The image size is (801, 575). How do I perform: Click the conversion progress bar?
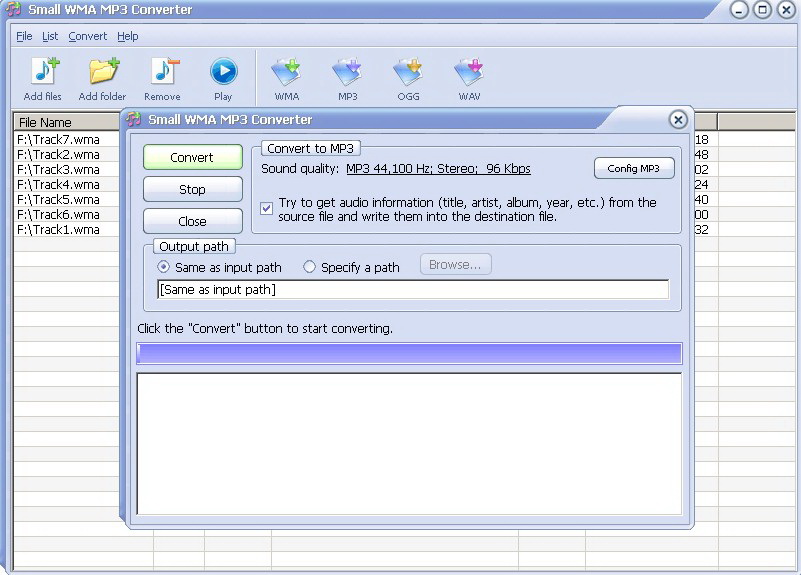point(409,353)
